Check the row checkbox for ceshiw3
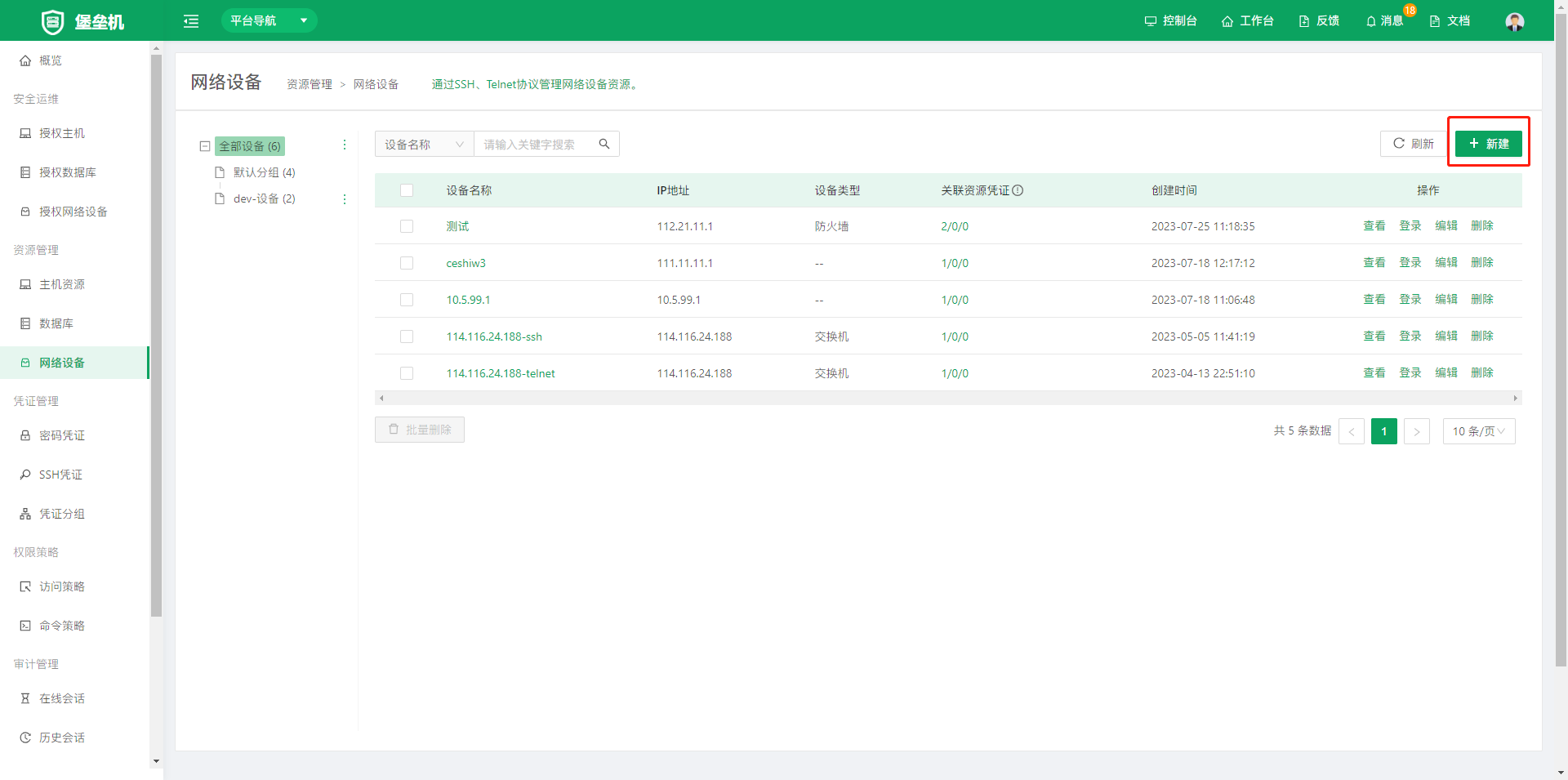This screenshot has width=1568, height=780. click(x=407, y=263)
